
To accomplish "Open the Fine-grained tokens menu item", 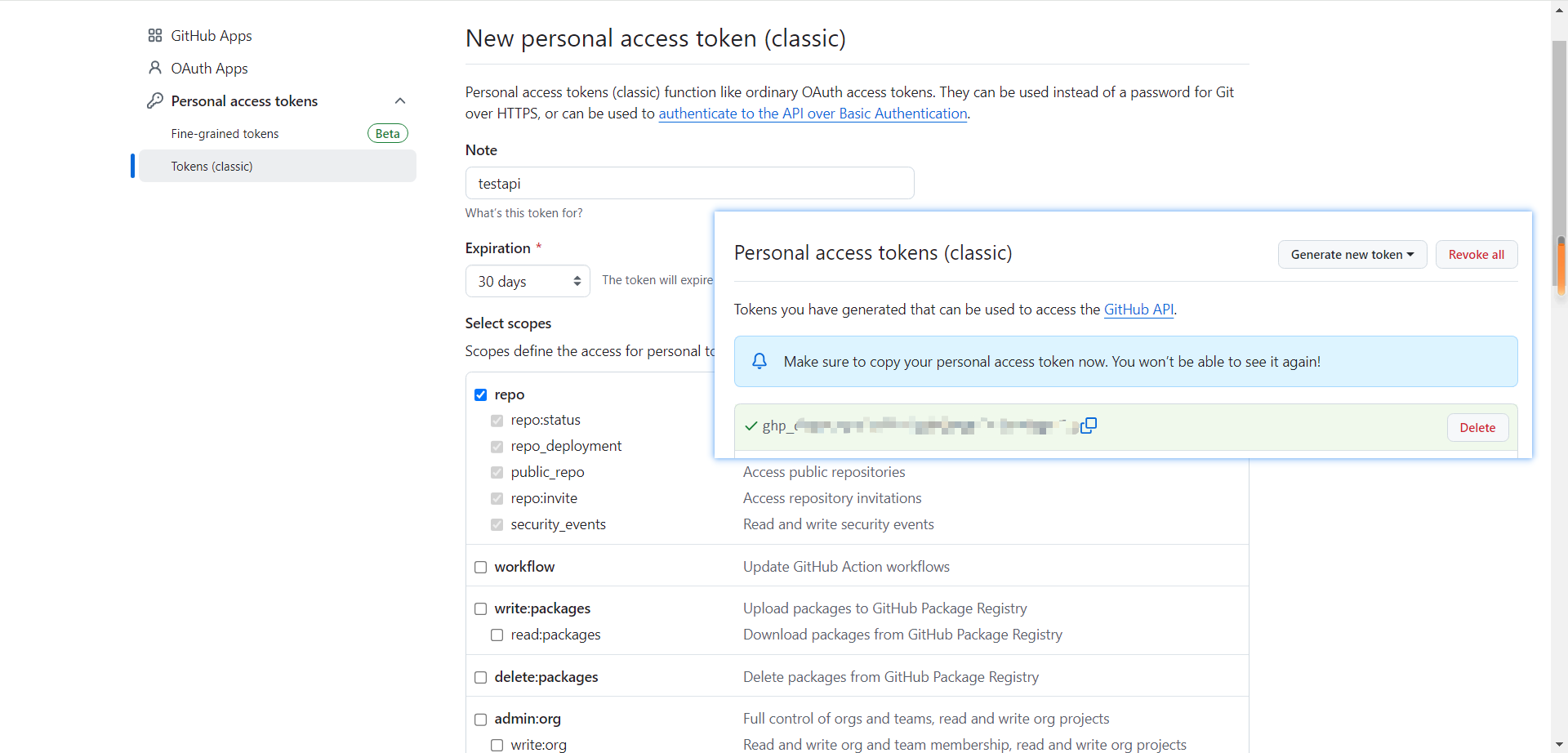I will (225, 134).
